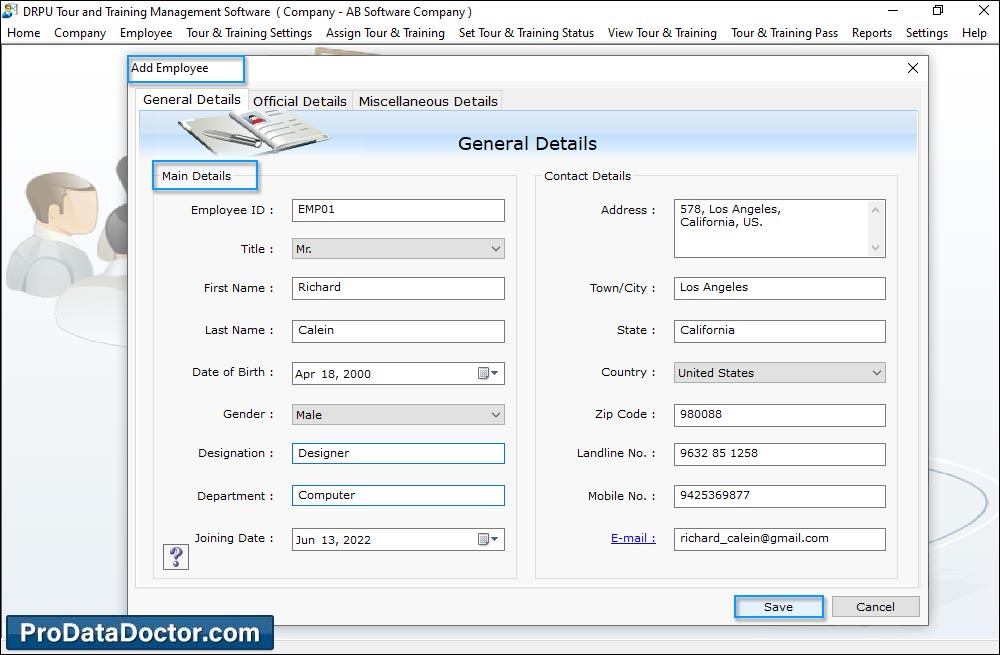This screenshot has height=655, width=1000.
Task: Open the Date of Birth calendar picker
Action: (x=489, y=374)
